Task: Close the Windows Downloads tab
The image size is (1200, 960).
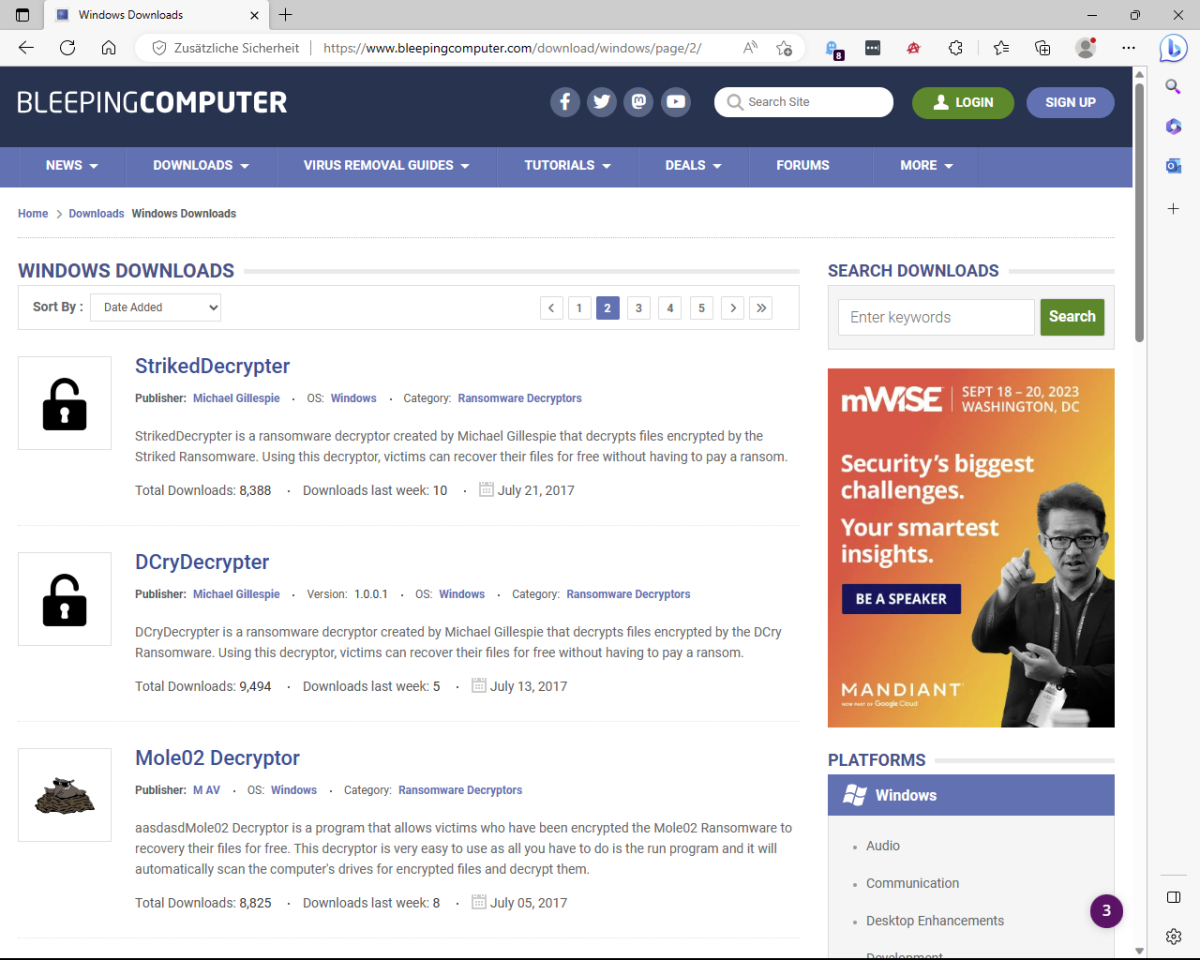Action: tap(254, 15)
